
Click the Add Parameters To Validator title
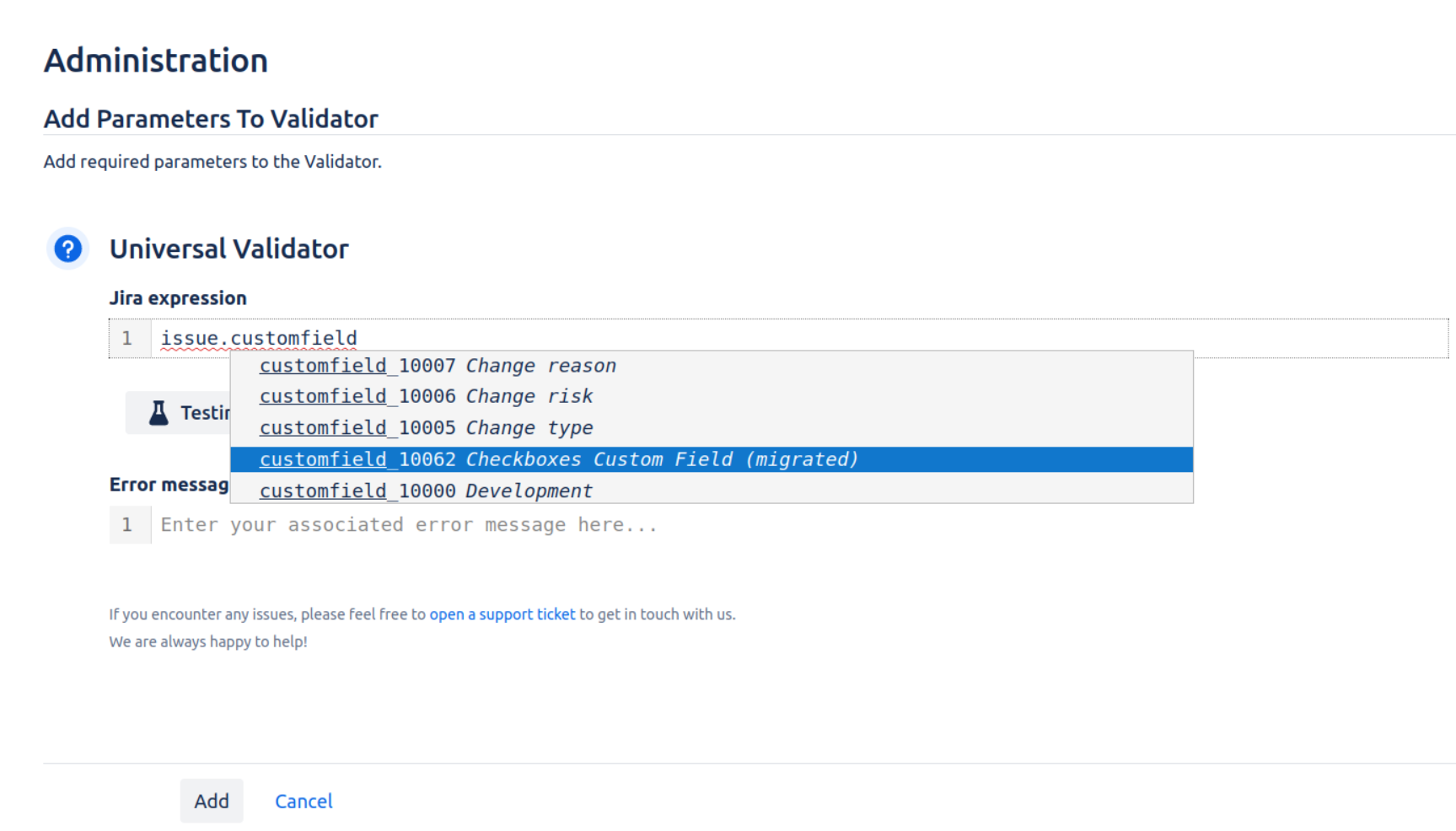(x=211, y=119)
